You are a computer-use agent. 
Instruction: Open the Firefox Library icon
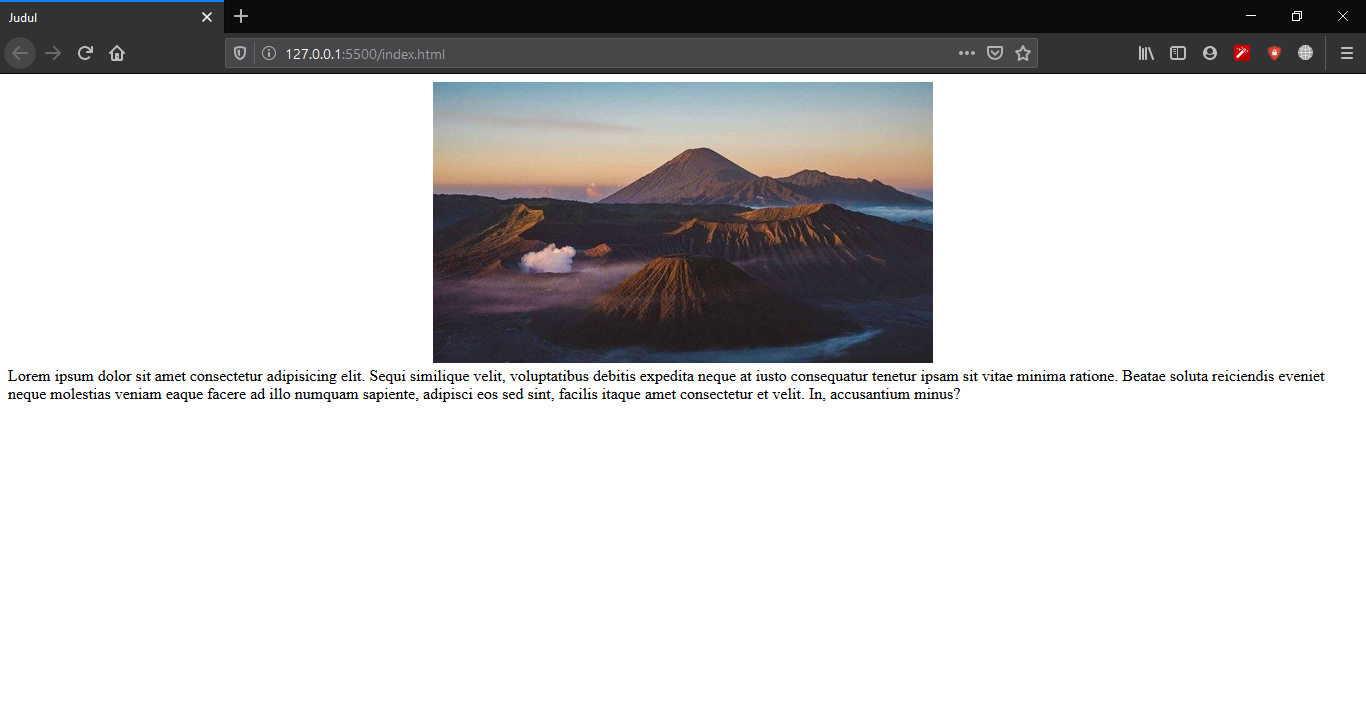(1145, 53)
